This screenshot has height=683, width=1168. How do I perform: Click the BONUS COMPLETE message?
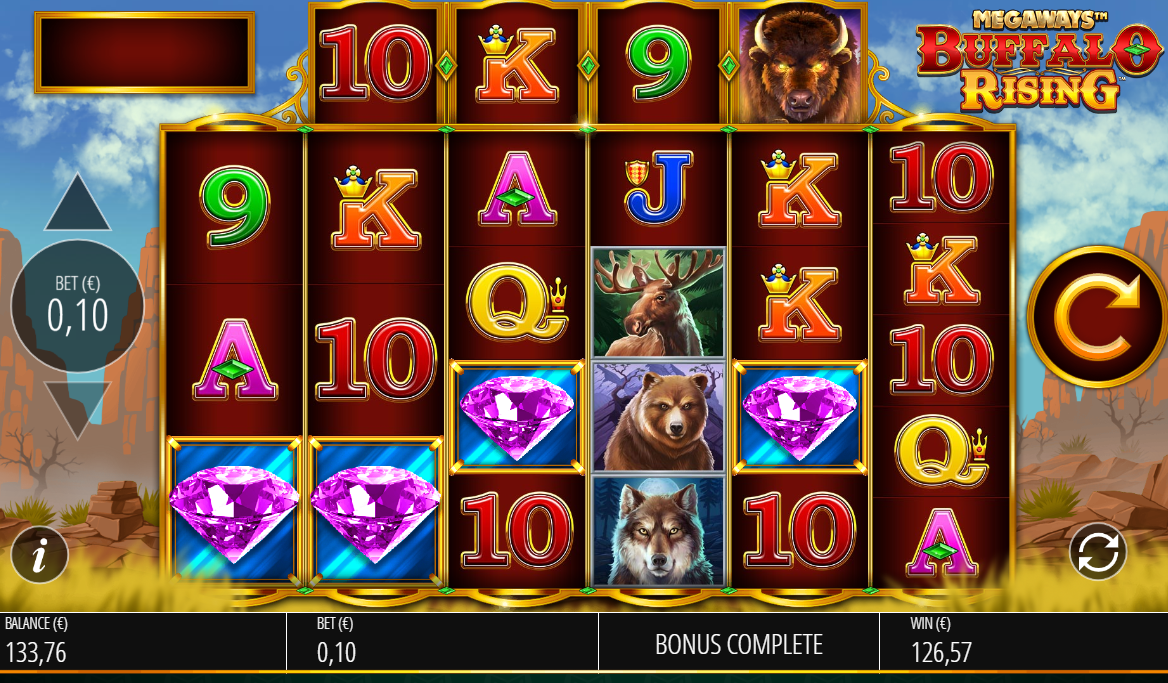(x=739, y=645)
